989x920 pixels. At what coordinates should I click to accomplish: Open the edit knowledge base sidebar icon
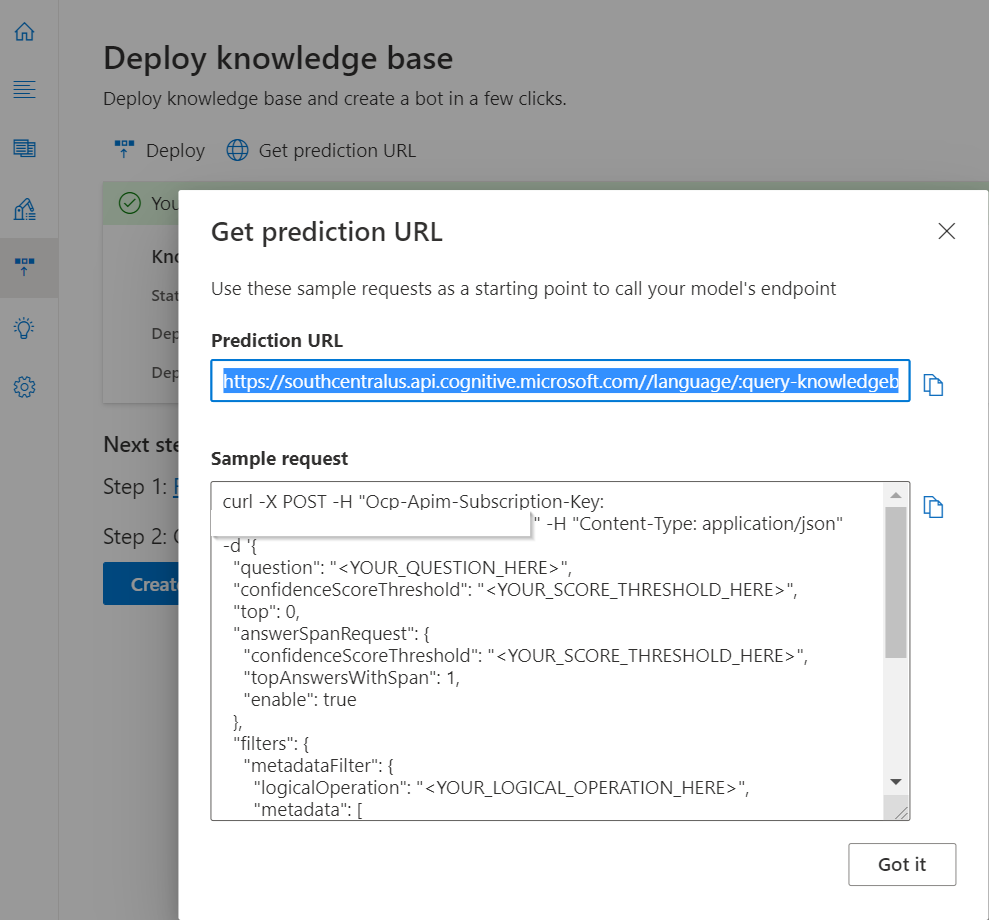coord(24,149)
